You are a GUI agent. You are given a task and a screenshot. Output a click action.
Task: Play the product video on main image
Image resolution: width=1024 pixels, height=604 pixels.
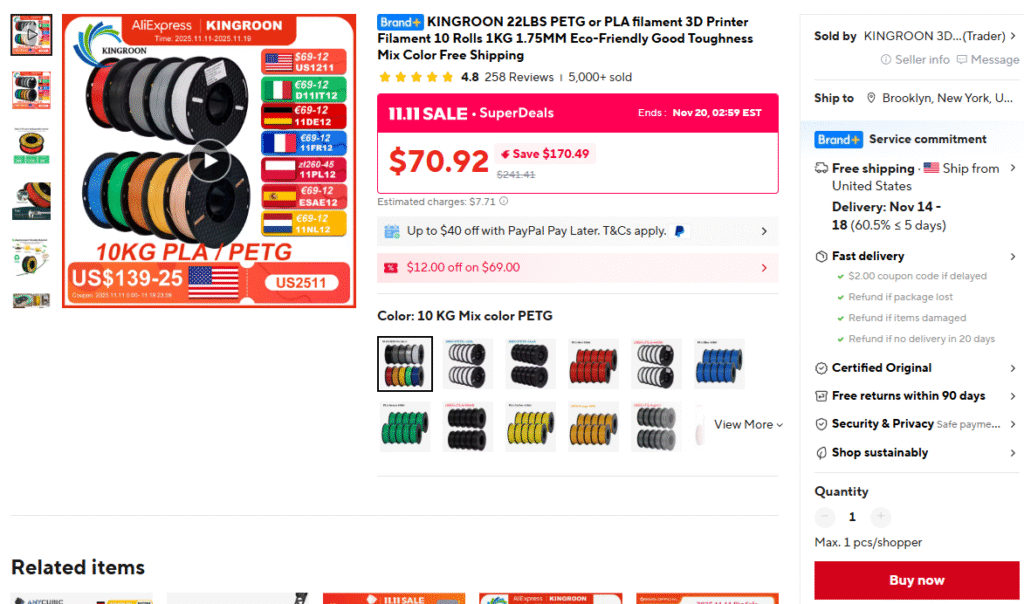coord(210,161)
